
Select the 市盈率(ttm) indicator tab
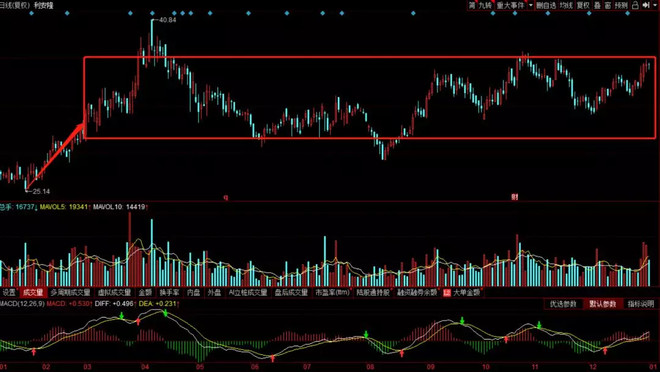333,292
